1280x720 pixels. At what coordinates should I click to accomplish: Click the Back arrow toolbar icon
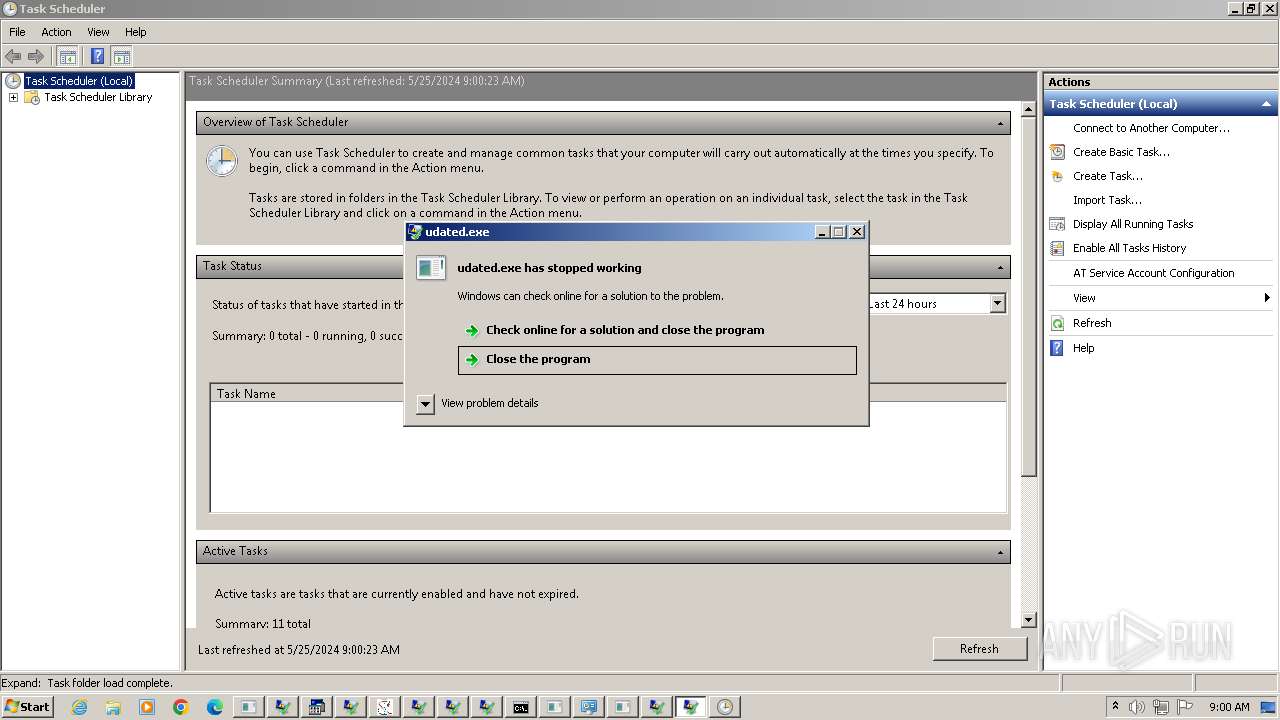13,56
